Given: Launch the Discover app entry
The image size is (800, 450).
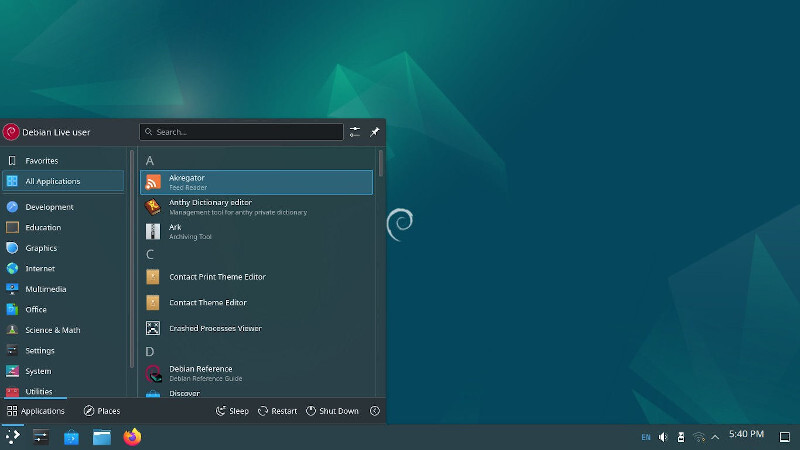Looking at the screenshot, I should point(256,392).
